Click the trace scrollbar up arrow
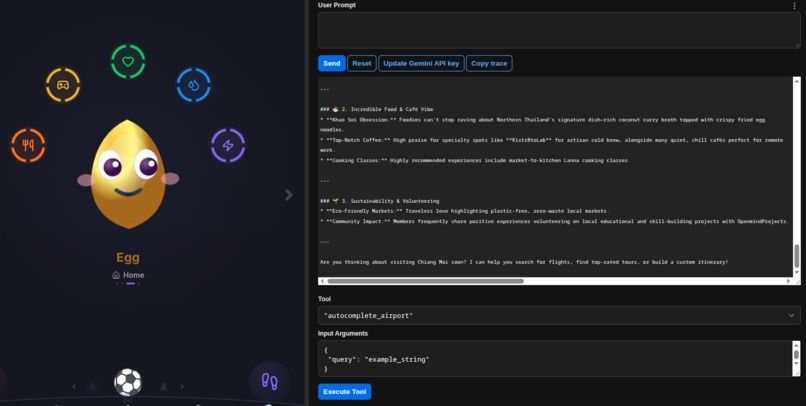This screenshot has height=406, width=806. [797, 81]
